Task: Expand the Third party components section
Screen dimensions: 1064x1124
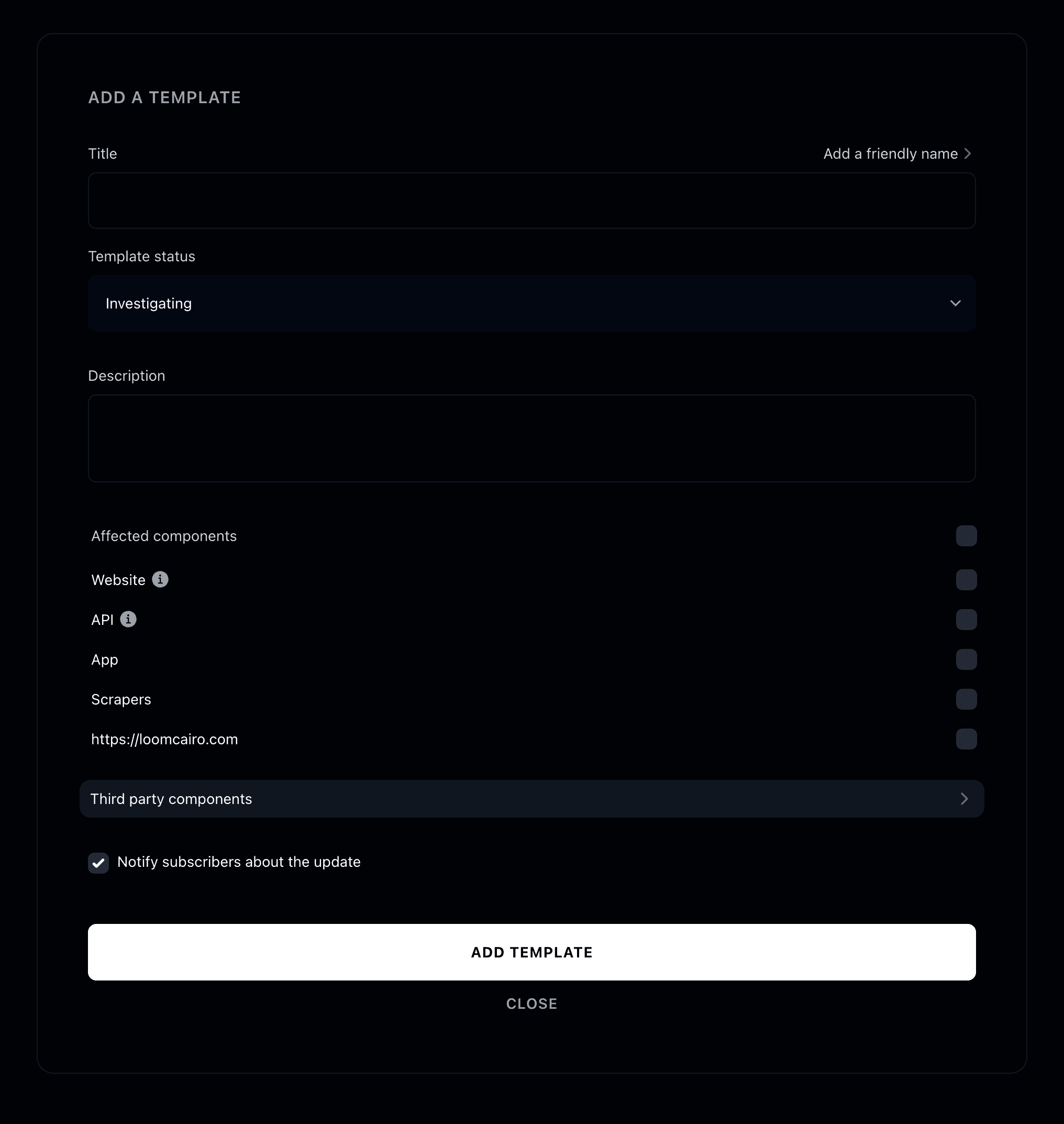Action: (x=532, y=799)
